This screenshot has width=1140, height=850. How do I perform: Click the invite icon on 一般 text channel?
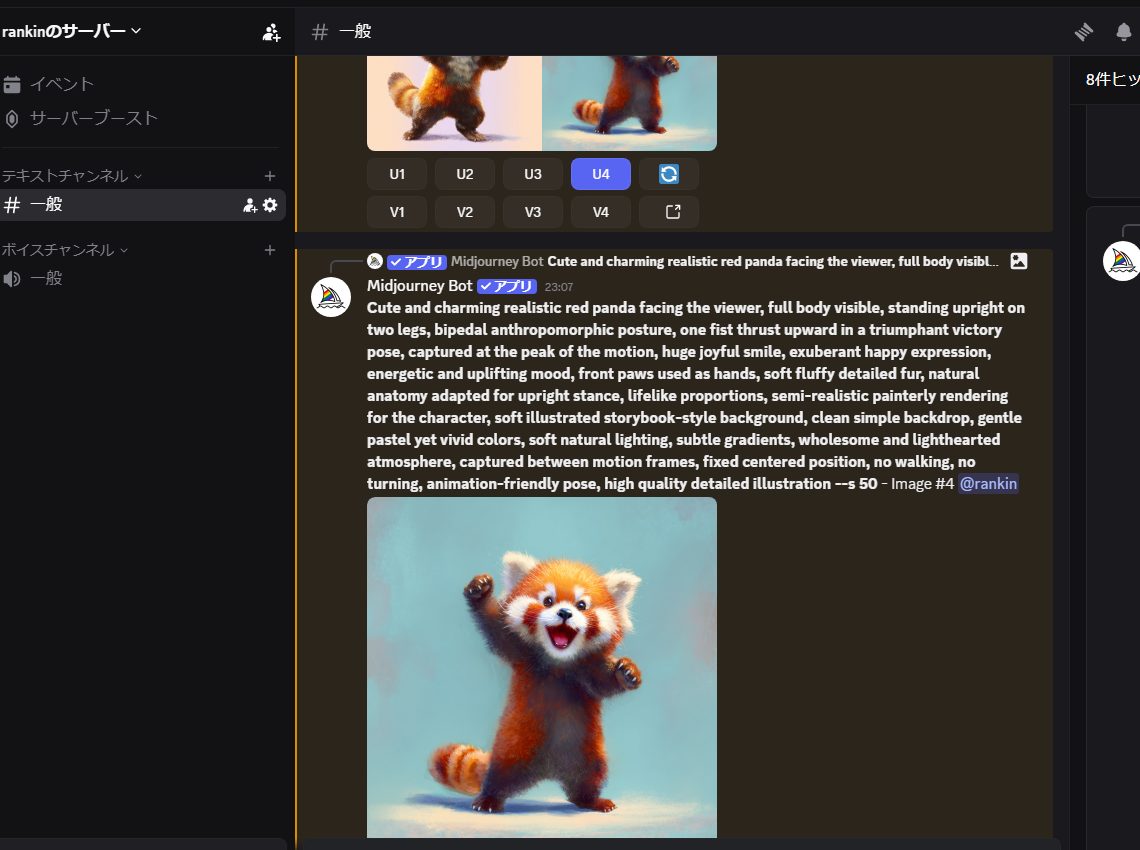250,205
